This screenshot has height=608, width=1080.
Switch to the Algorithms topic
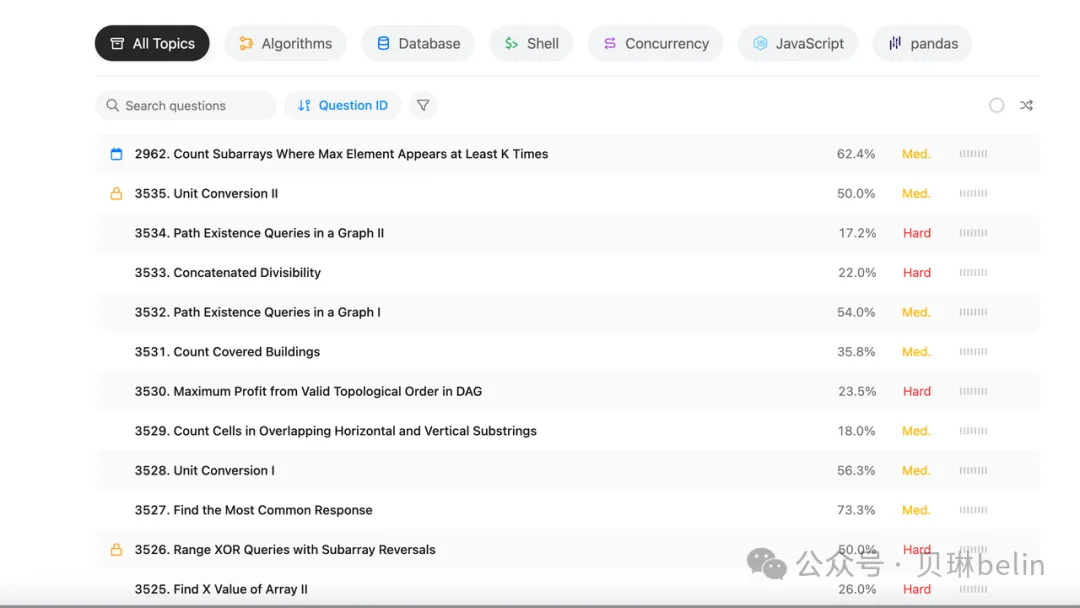[285, 43]
